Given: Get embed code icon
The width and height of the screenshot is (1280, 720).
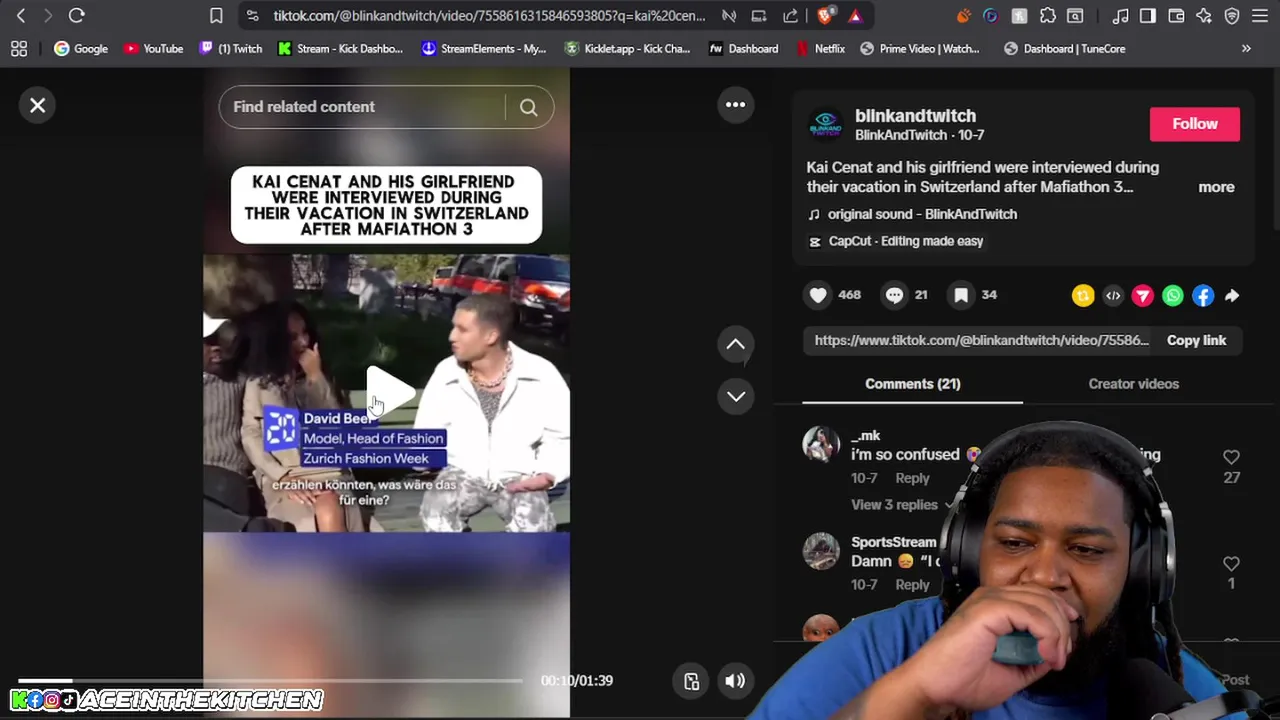Looking at the screenshot, I should (x=1113, y=296).
